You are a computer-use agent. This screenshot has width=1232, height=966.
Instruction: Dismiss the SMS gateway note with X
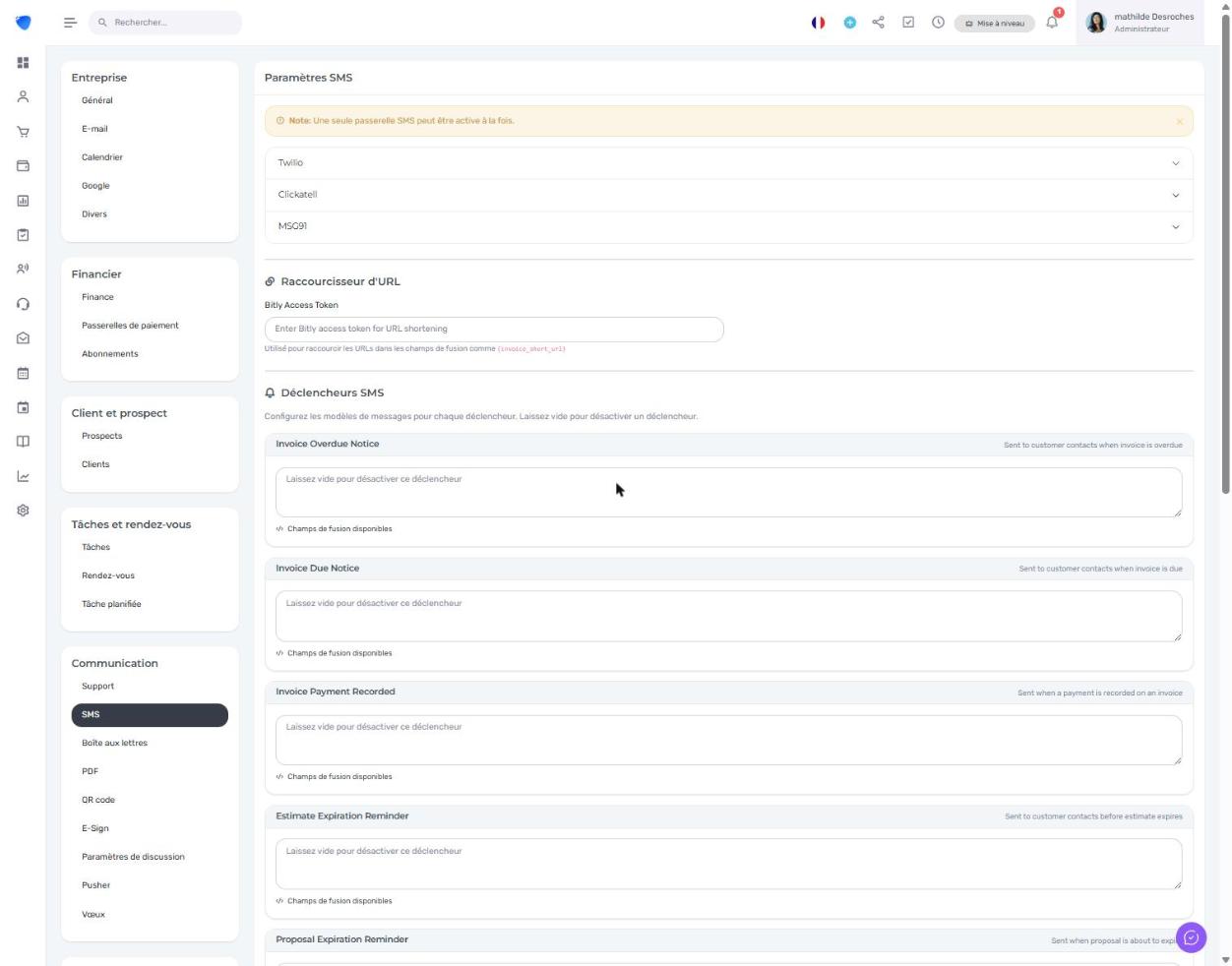click(x=1179, y=122)
